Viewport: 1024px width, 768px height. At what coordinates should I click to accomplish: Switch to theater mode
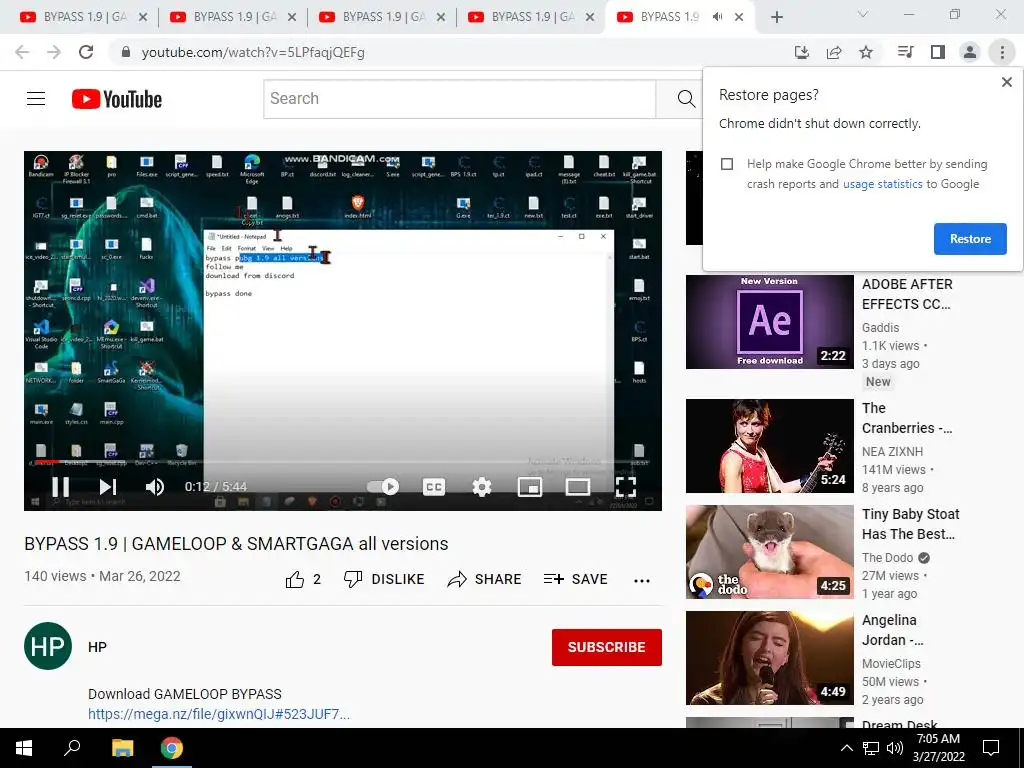coord(578,487)
